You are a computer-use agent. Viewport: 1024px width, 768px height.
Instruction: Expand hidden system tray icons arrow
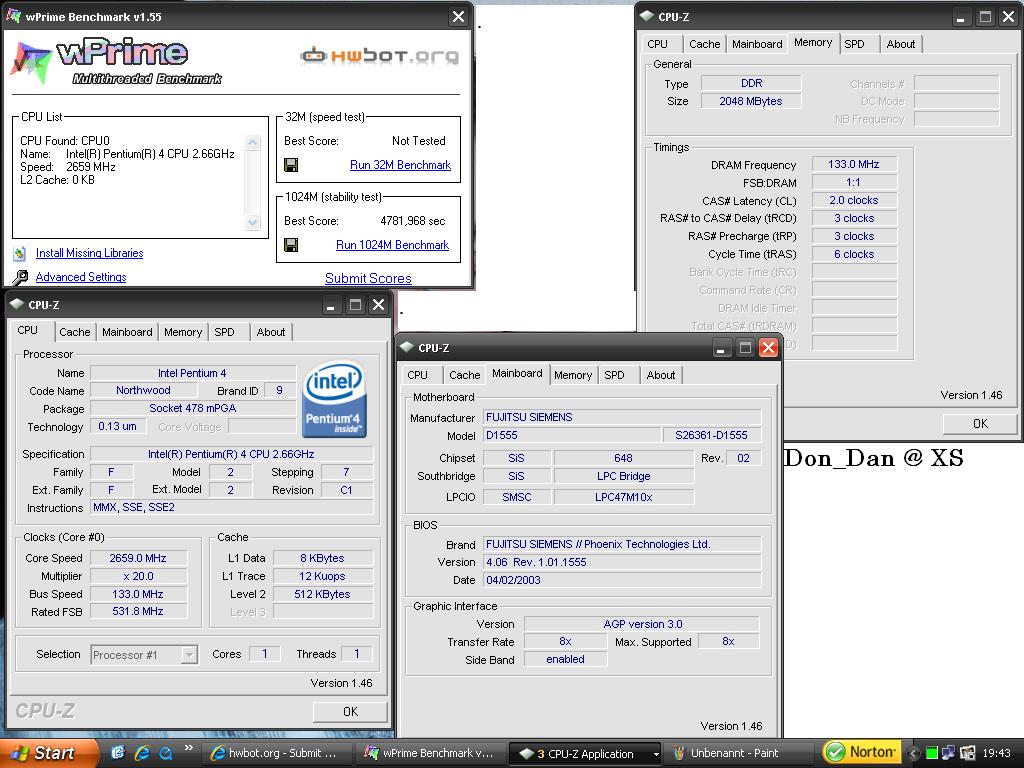click(x=914, y=753)
